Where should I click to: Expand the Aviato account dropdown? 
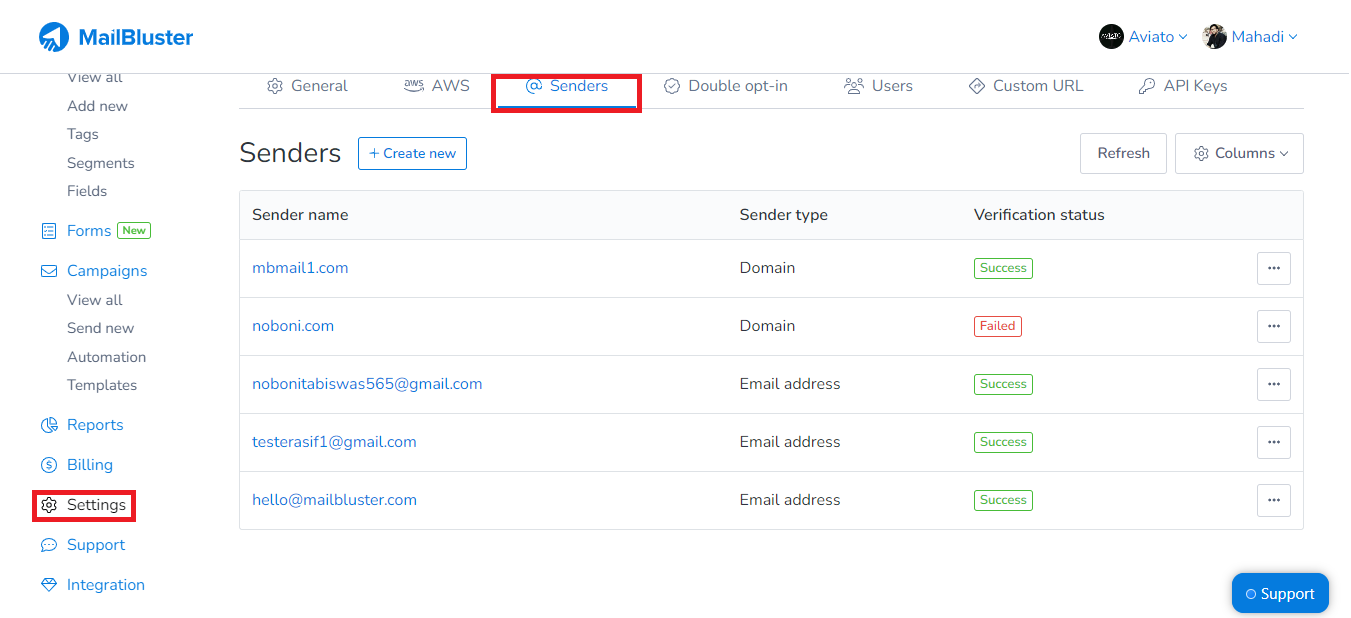tap(1143, 36)
